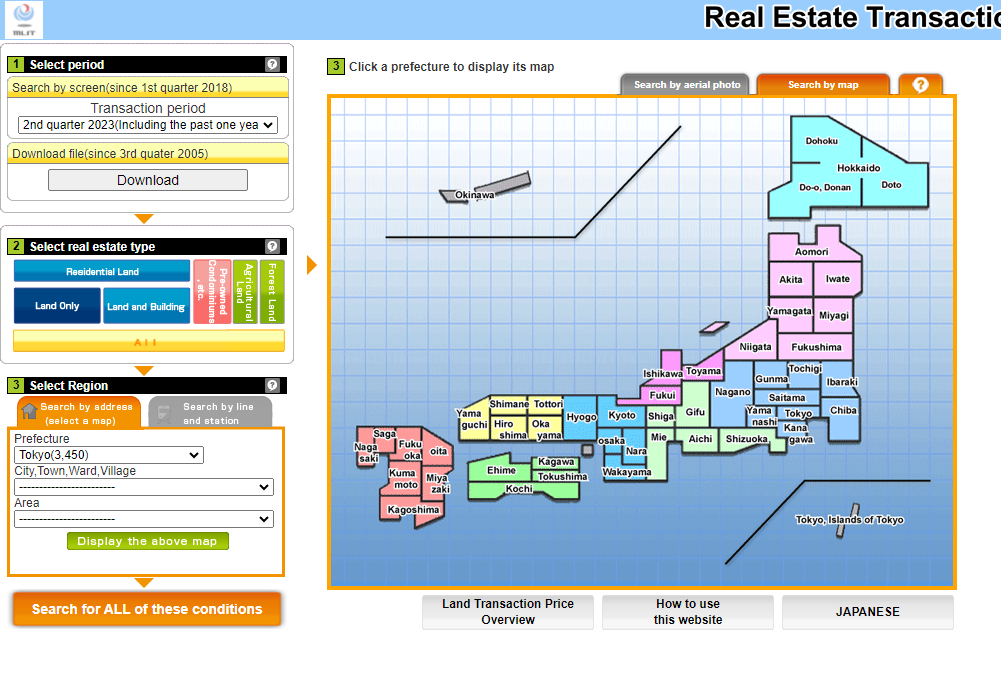Toggle Residential Land property type
The image size is (1001, 675).
pos(102,271)
